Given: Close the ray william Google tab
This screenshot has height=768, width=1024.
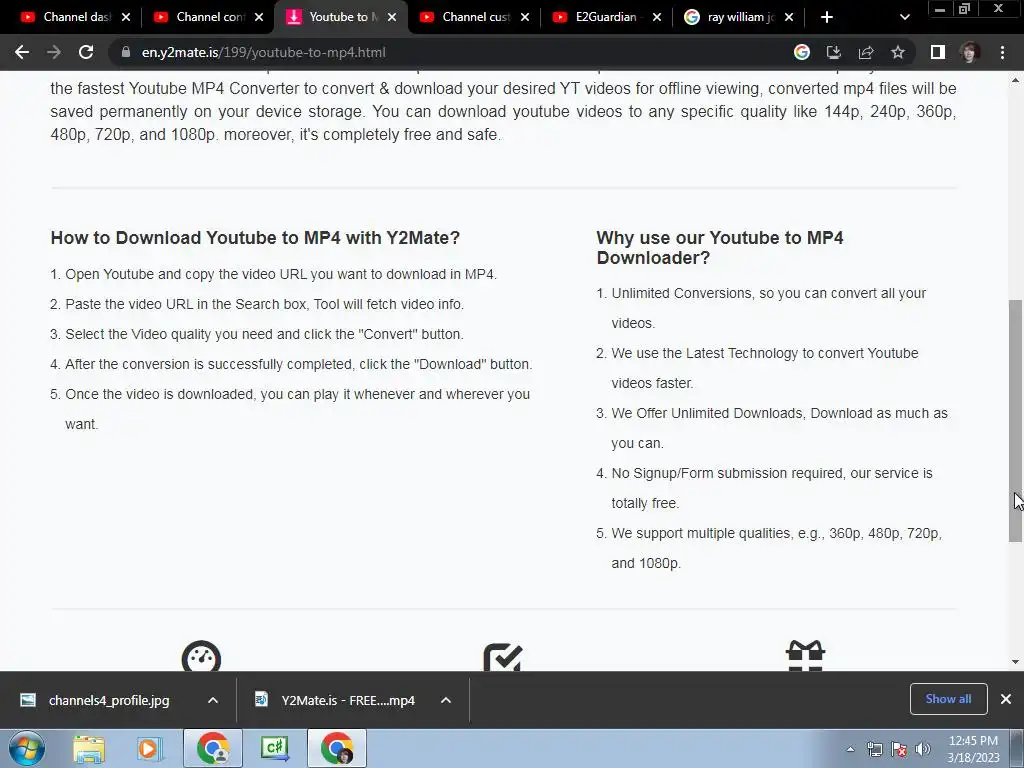Looking at the screenshot, I should coord(789,17).
